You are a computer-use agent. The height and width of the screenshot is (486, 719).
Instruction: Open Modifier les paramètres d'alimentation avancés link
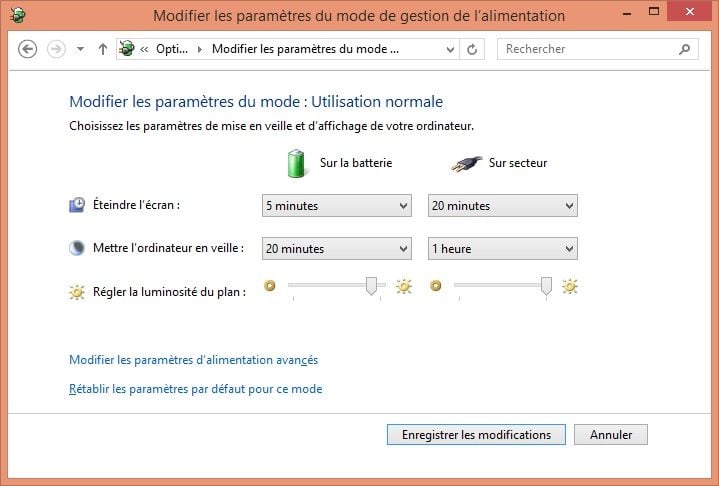[x=194, y=360]
